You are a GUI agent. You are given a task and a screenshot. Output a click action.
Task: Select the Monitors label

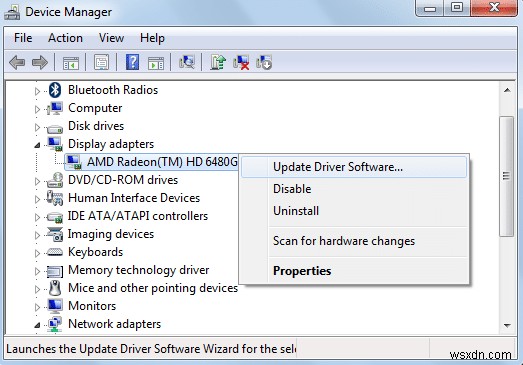(x=92, y=306)
